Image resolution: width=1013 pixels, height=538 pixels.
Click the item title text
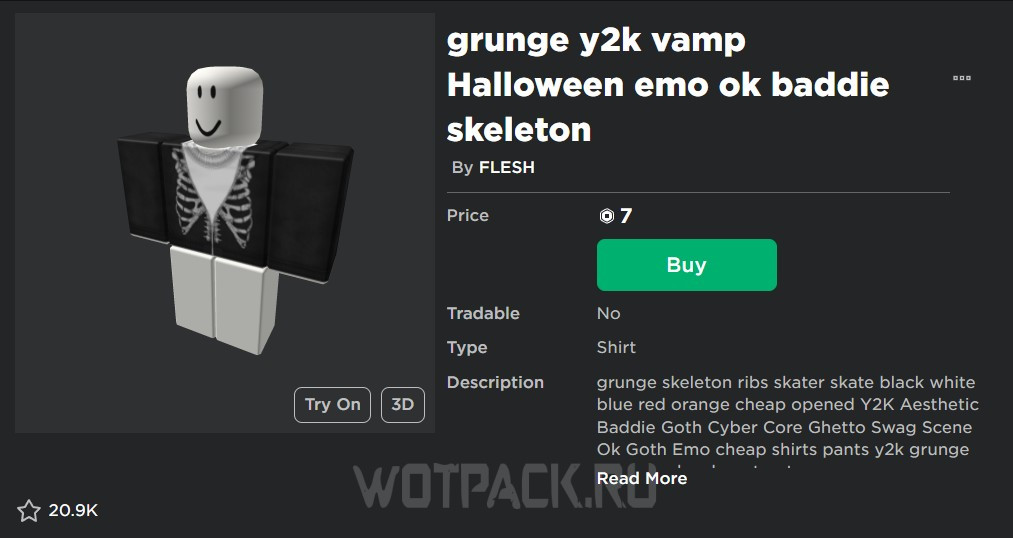[x=668, y=85]
